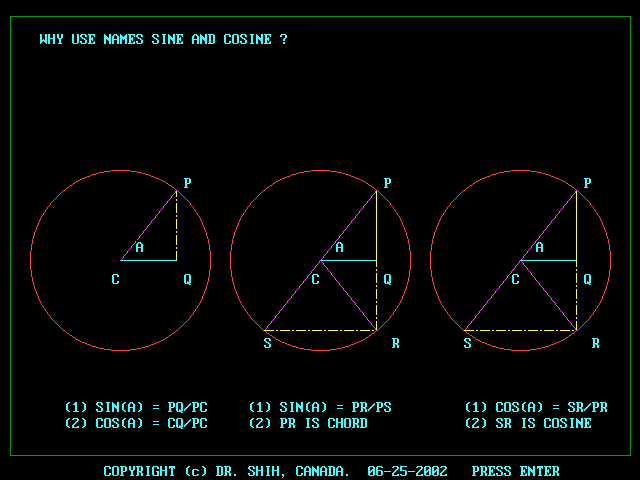Click label S below the right circle
Viewport: 640px width, 480px height.
pos(467,343)
